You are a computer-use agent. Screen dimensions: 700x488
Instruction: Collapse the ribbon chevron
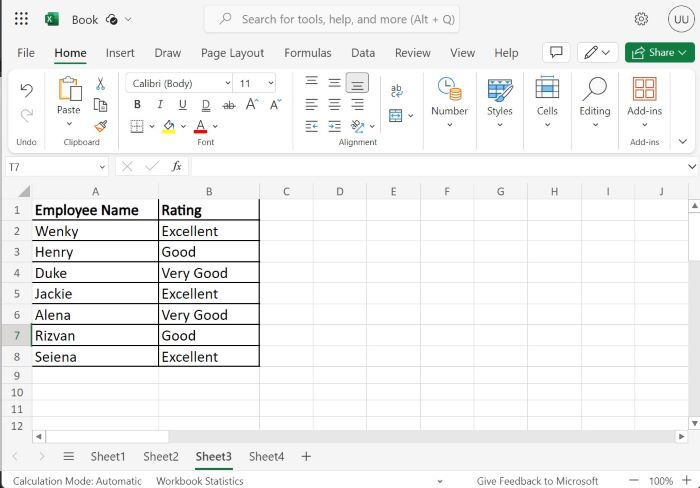pos(683,142)
